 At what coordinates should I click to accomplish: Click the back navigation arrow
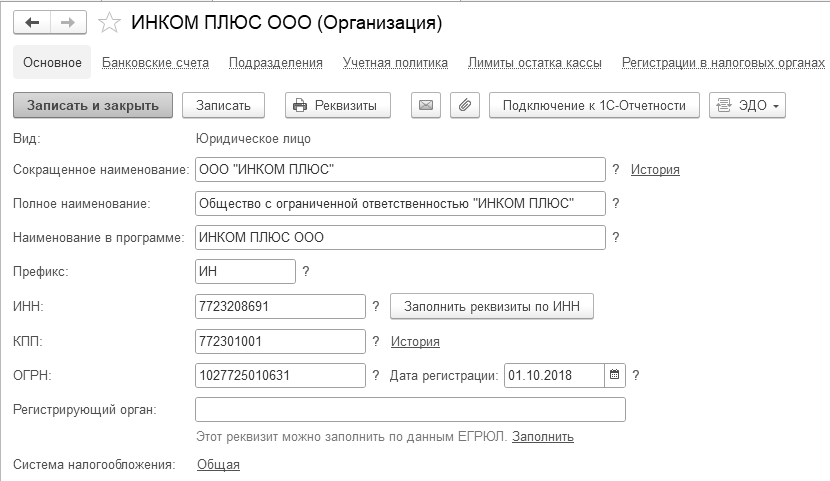(x=32, y=21)
